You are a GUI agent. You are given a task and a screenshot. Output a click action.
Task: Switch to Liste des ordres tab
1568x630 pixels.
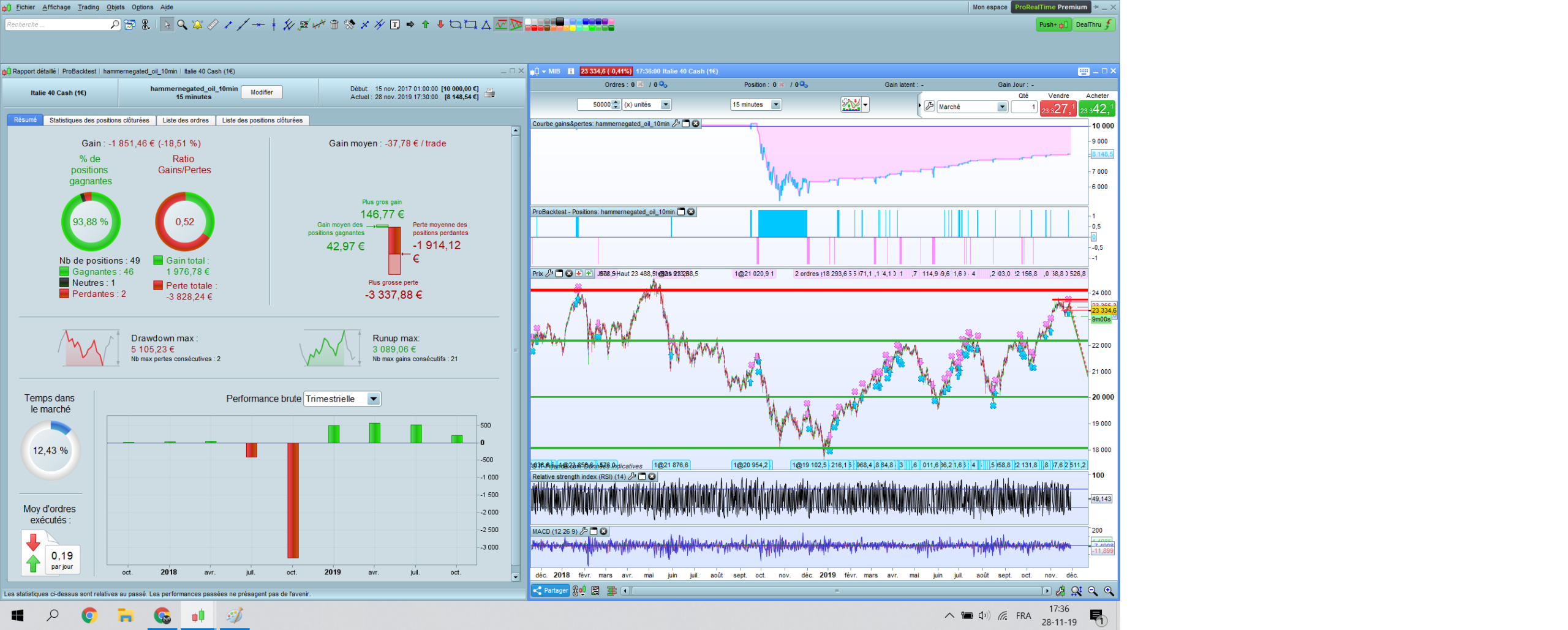[x=186, y=121]
